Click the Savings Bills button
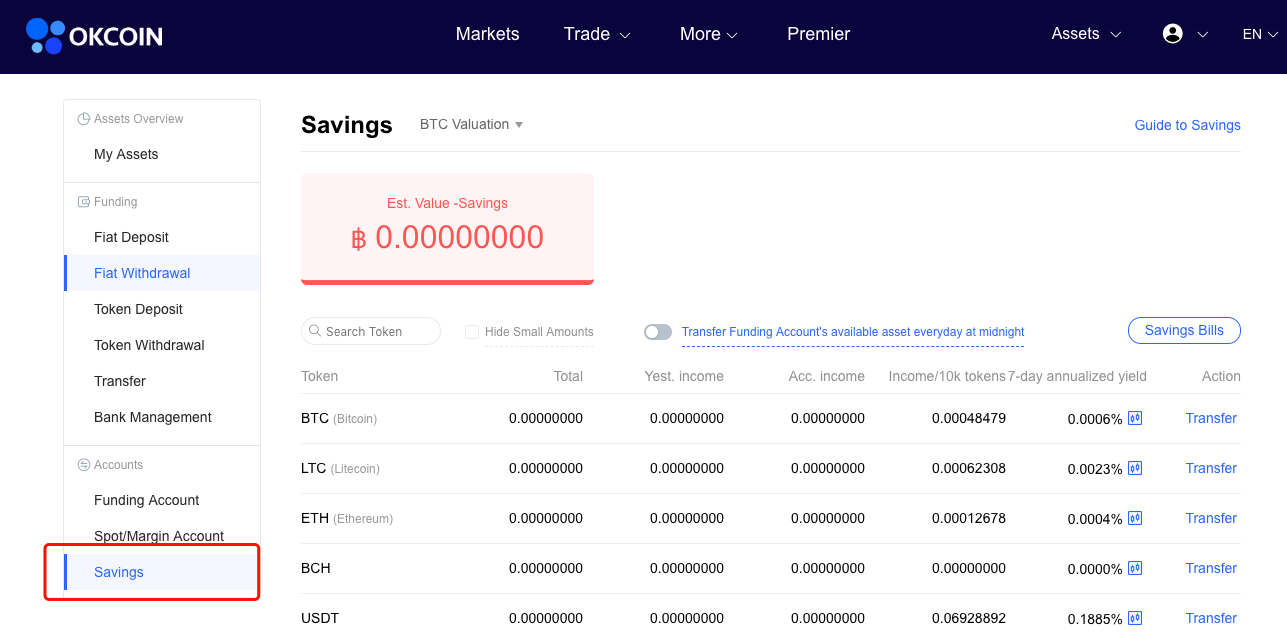 point(1184,331)
